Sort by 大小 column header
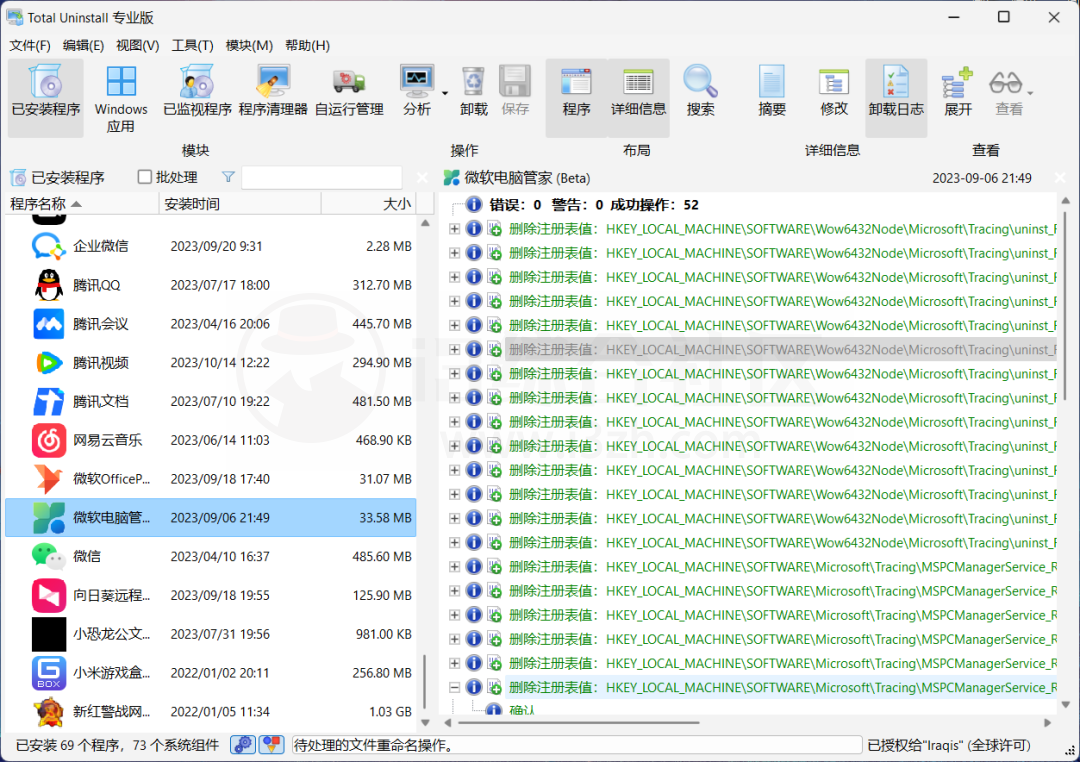 pyautogui.click(x=368, y=204)
